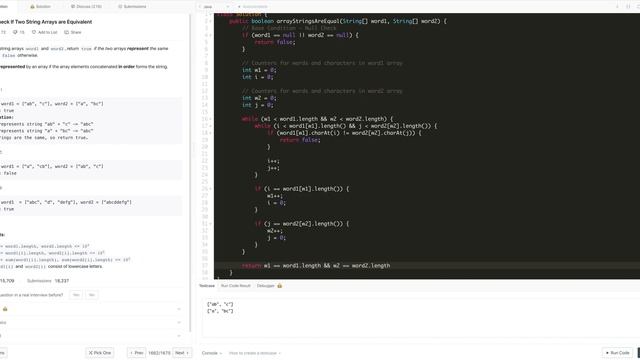The image size is (640, 360).
Task: Click the Pick One shuffle button
Action: 100,353
